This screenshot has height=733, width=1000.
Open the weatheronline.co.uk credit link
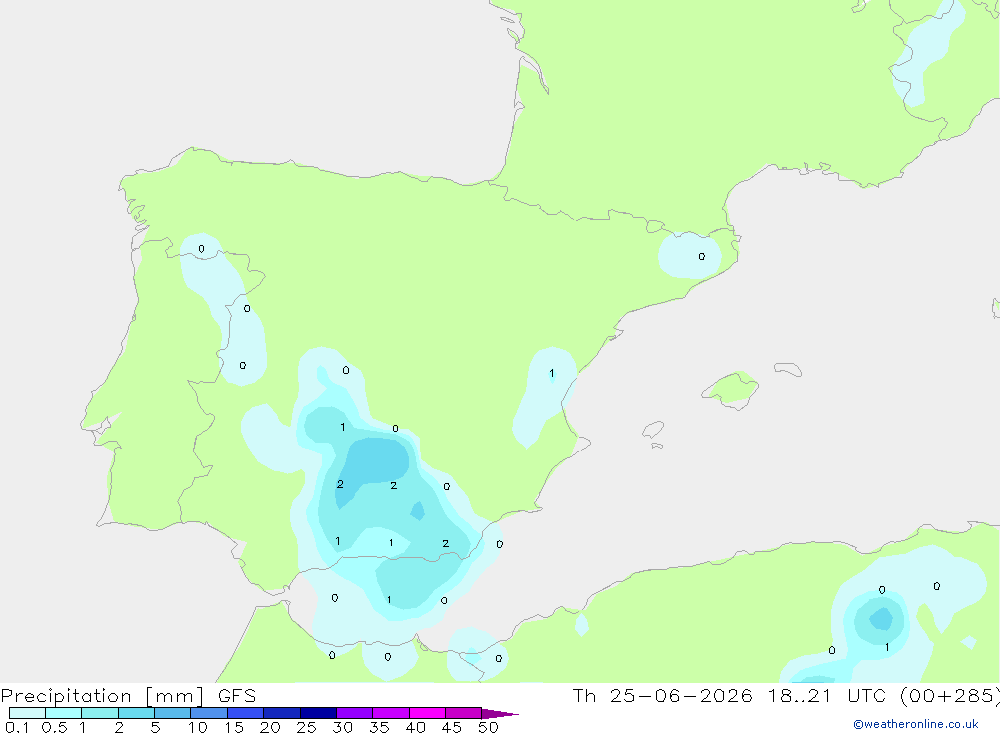[916, 724]
